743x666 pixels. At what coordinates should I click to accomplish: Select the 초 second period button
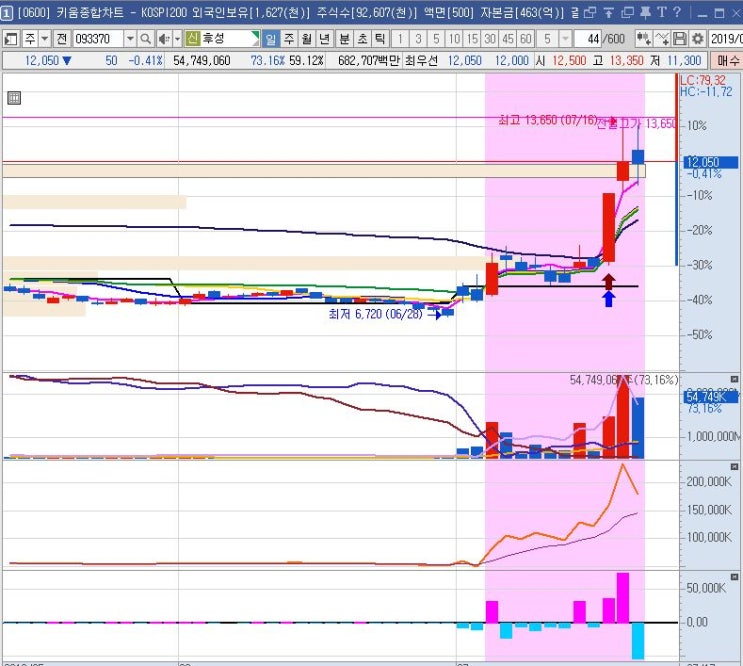(362, 39)
